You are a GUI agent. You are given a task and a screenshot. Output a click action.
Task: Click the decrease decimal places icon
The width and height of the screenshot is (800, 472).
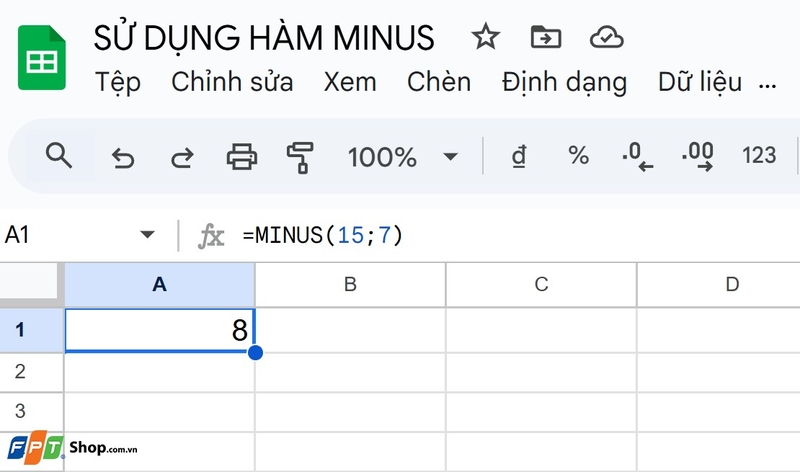[638, 157]
